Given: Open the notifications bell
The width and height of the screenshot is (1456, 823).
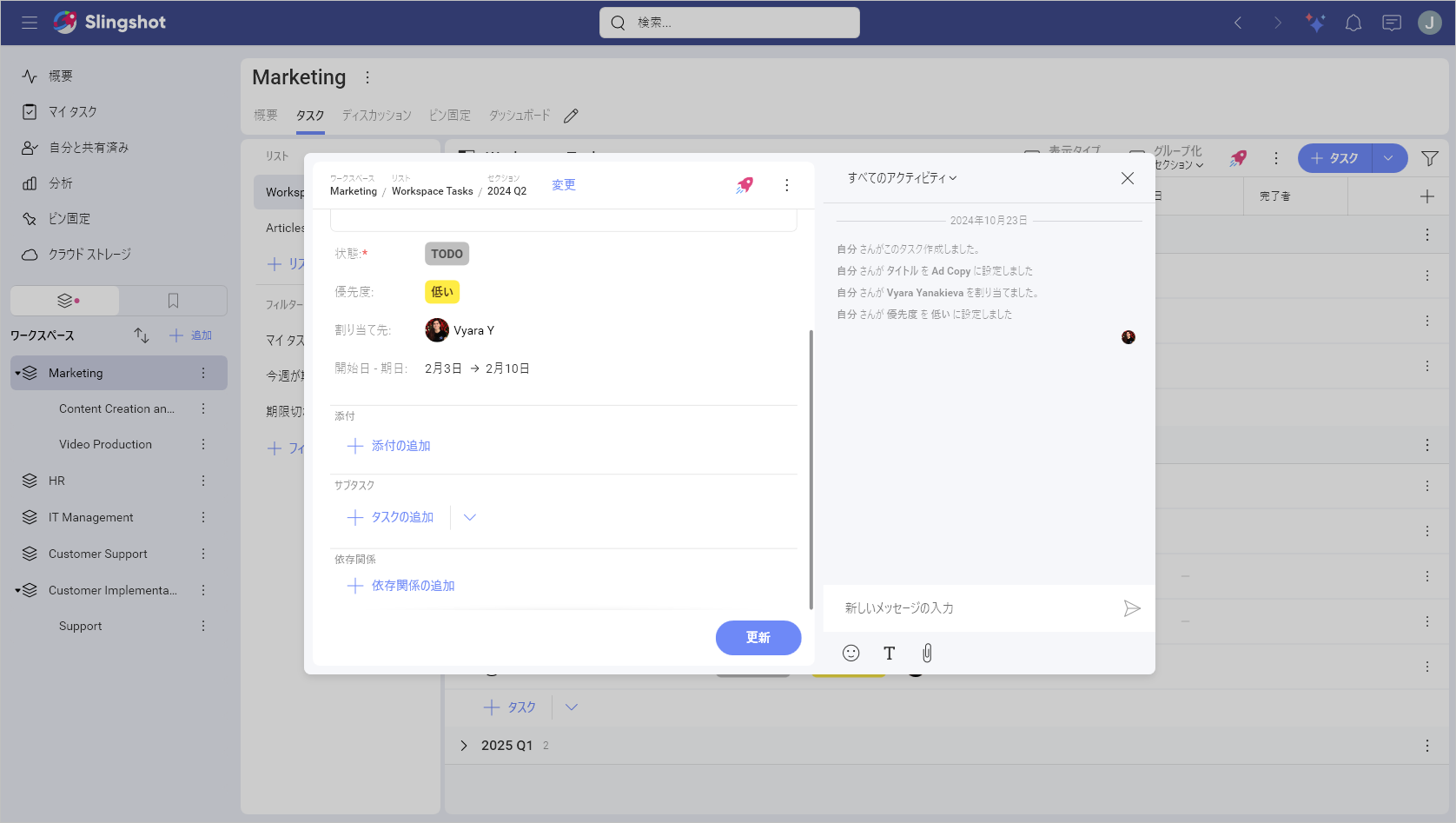Looking at the screenshot, I should (1353, 23).
